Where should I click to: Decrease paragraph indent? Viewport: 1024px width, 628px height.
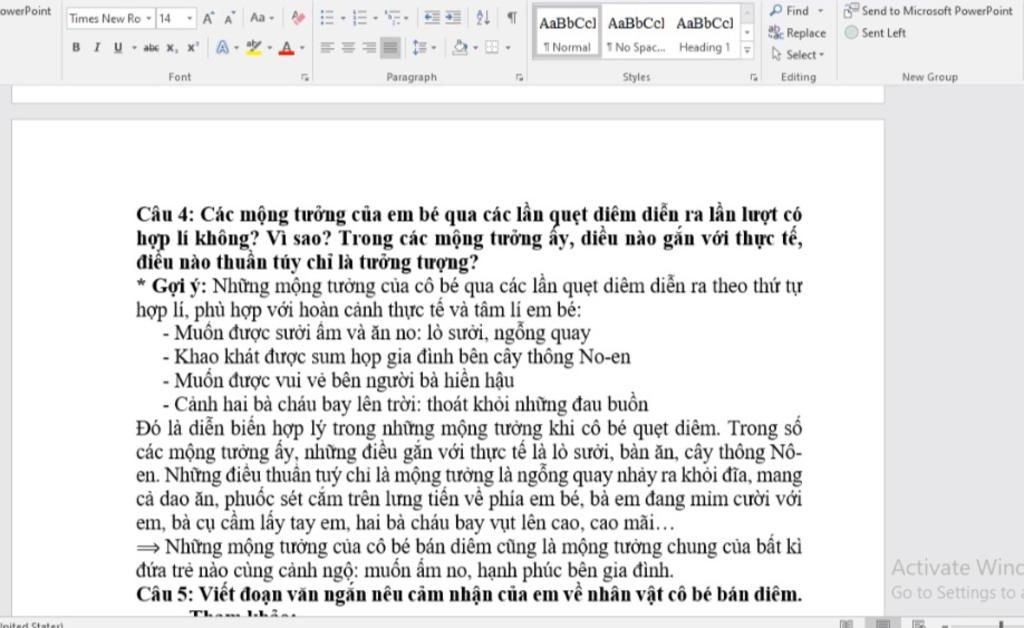431,18
